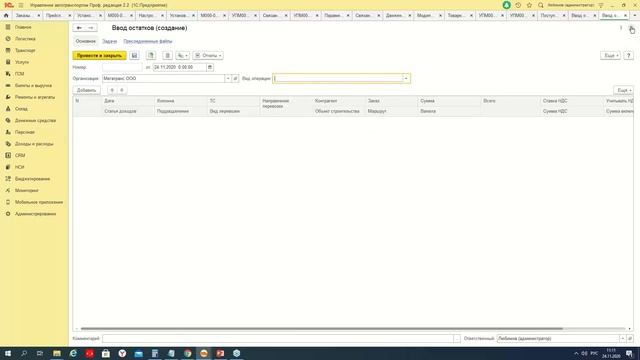The height and width of the screenshot is (360, 640).
Task: Open Chrome in the taskbar
Action: [188, 353]
